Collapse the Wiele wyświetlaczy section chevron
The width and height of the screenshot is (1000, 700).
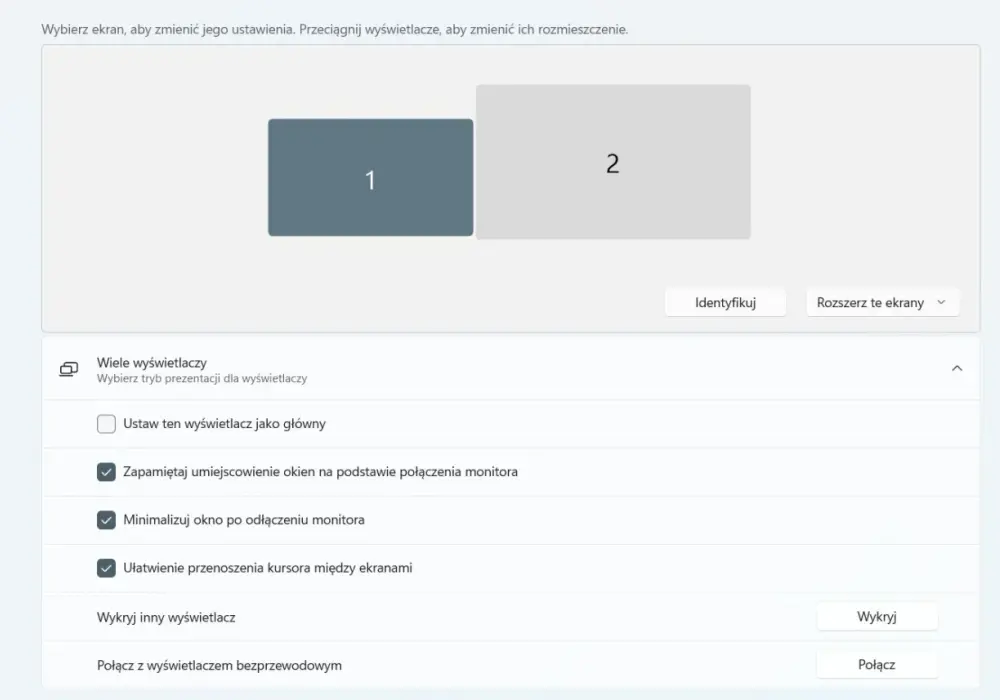pos(957,368)
